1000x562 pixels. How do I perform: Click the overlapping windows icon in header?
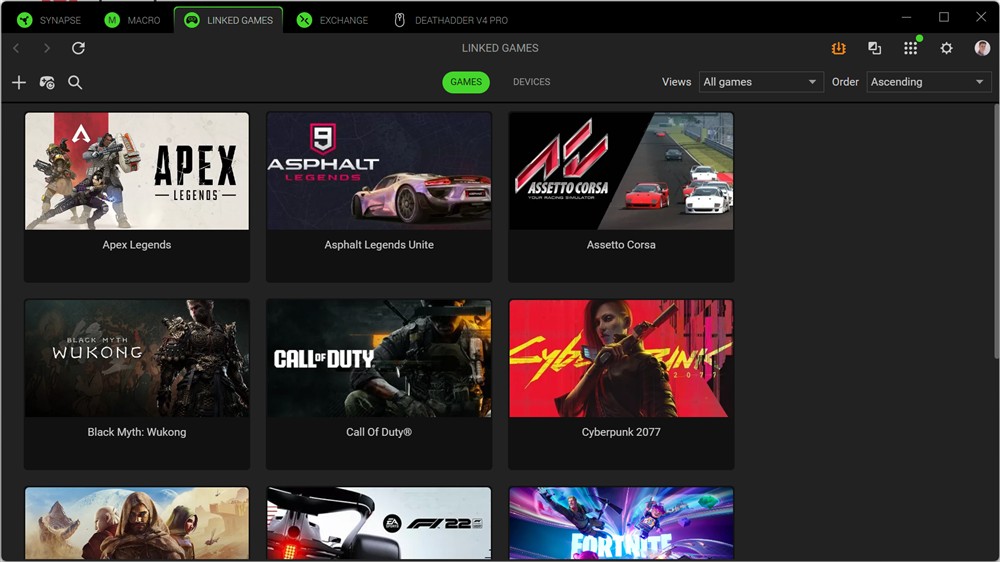(x=874, y=48)
